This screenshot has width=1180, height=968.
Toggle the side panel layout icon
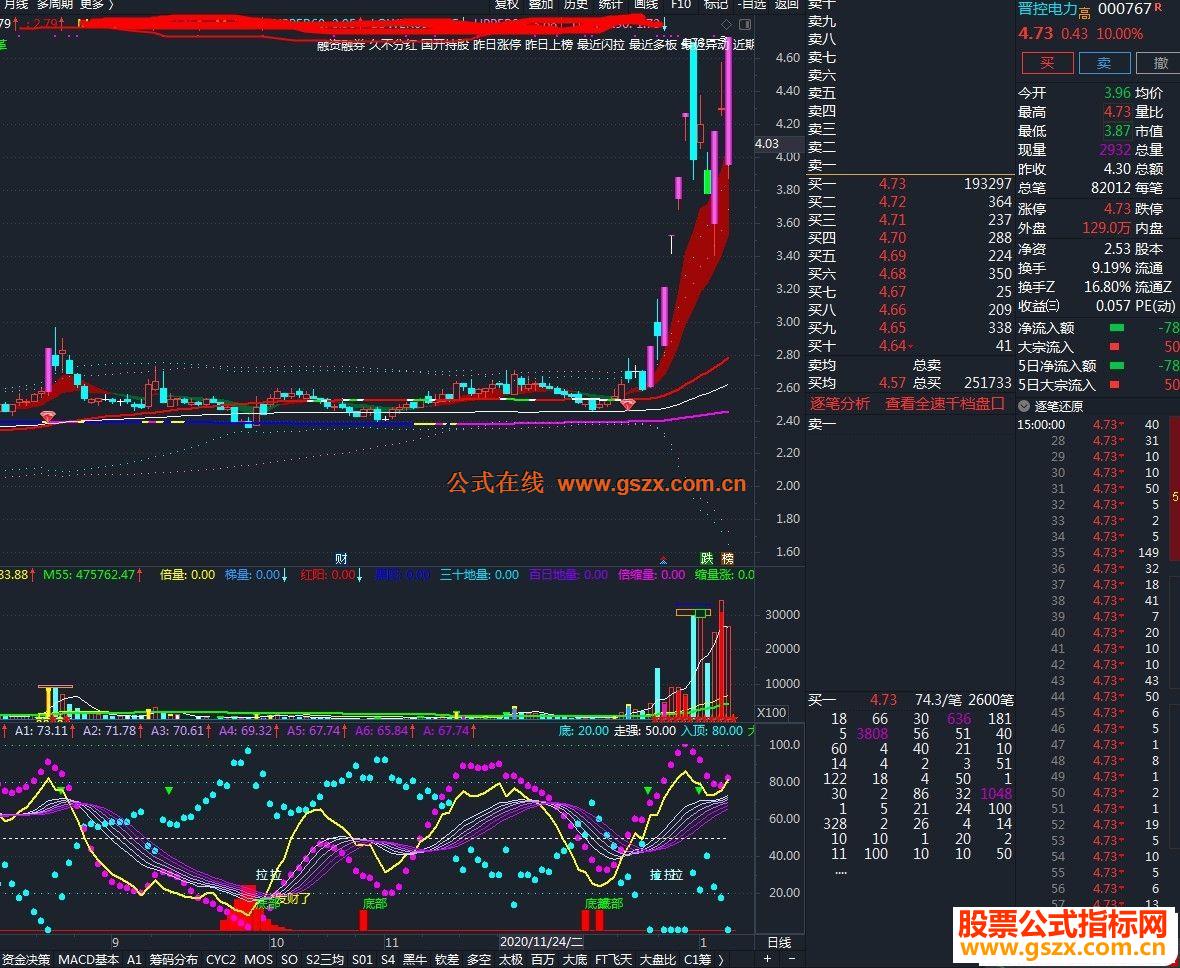tap(745, 25)
